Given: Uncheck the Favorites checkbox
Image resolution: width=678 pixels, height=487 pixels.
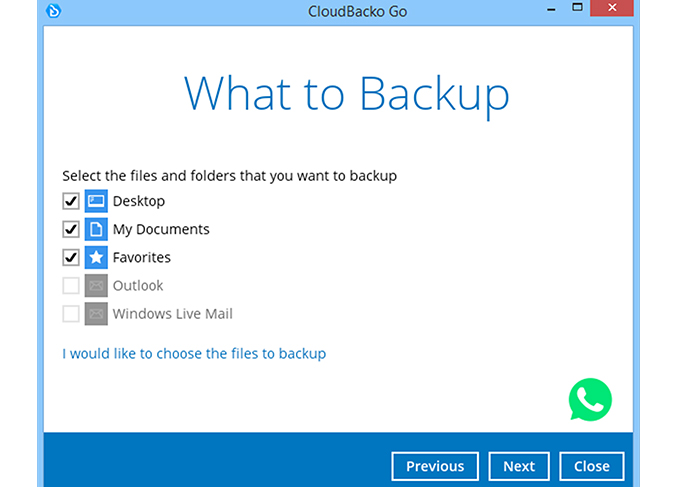Looking at the screenshot, I should 71,257.
